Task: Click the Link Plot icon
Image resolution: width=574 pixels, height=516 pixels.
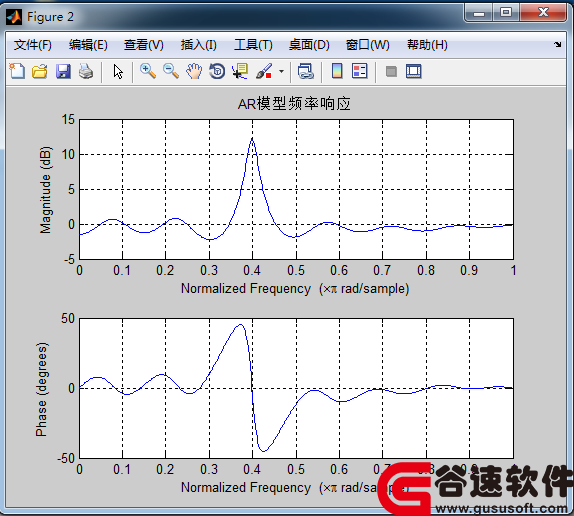Action: point(305,71)
